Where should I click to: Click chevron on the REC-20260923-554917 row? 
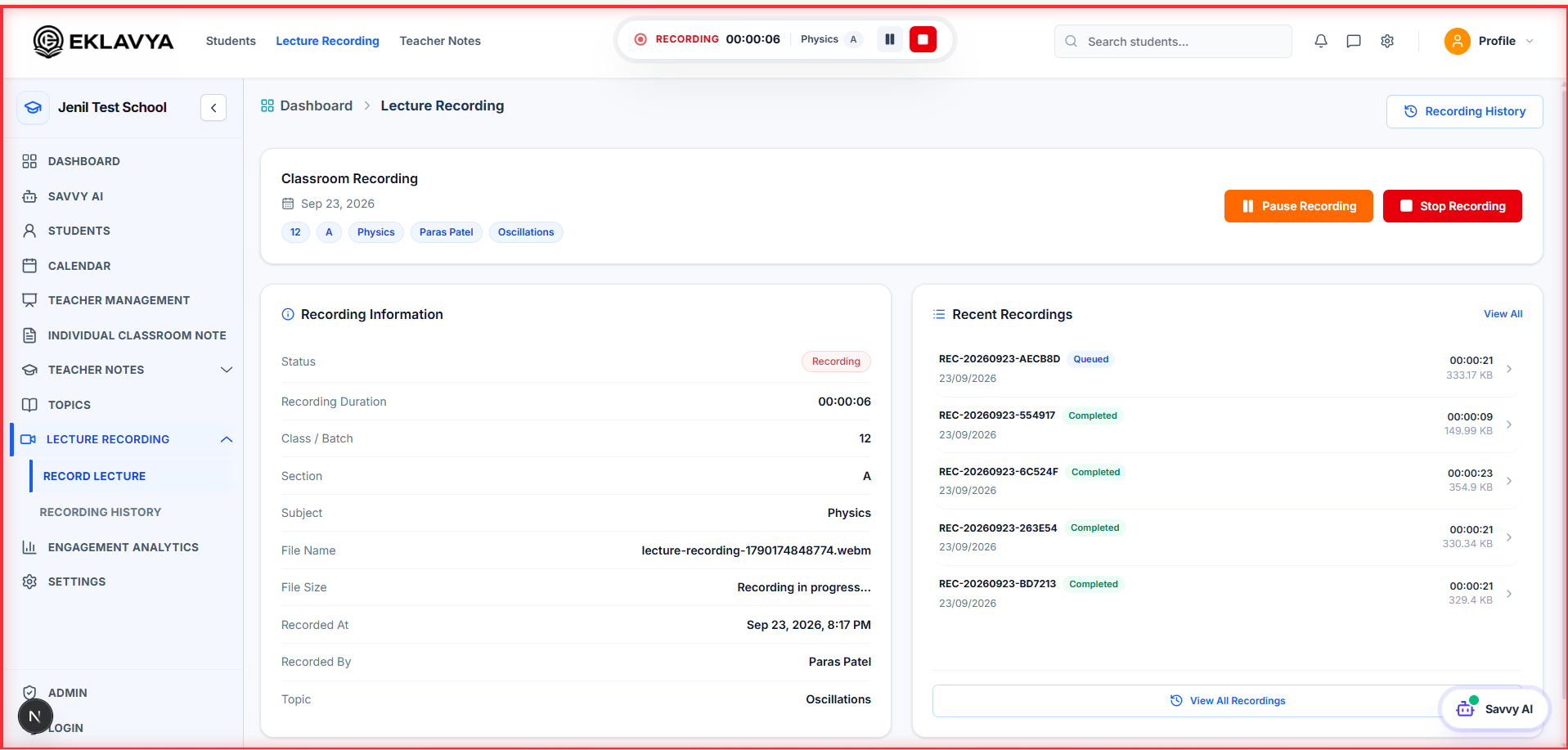pos(1509,424)
